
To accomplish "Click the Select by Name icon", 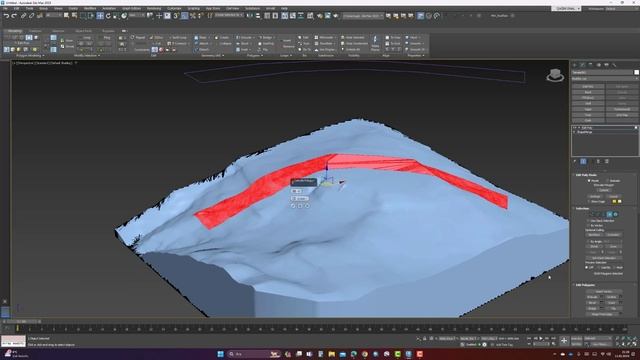I will coord(74,16).
